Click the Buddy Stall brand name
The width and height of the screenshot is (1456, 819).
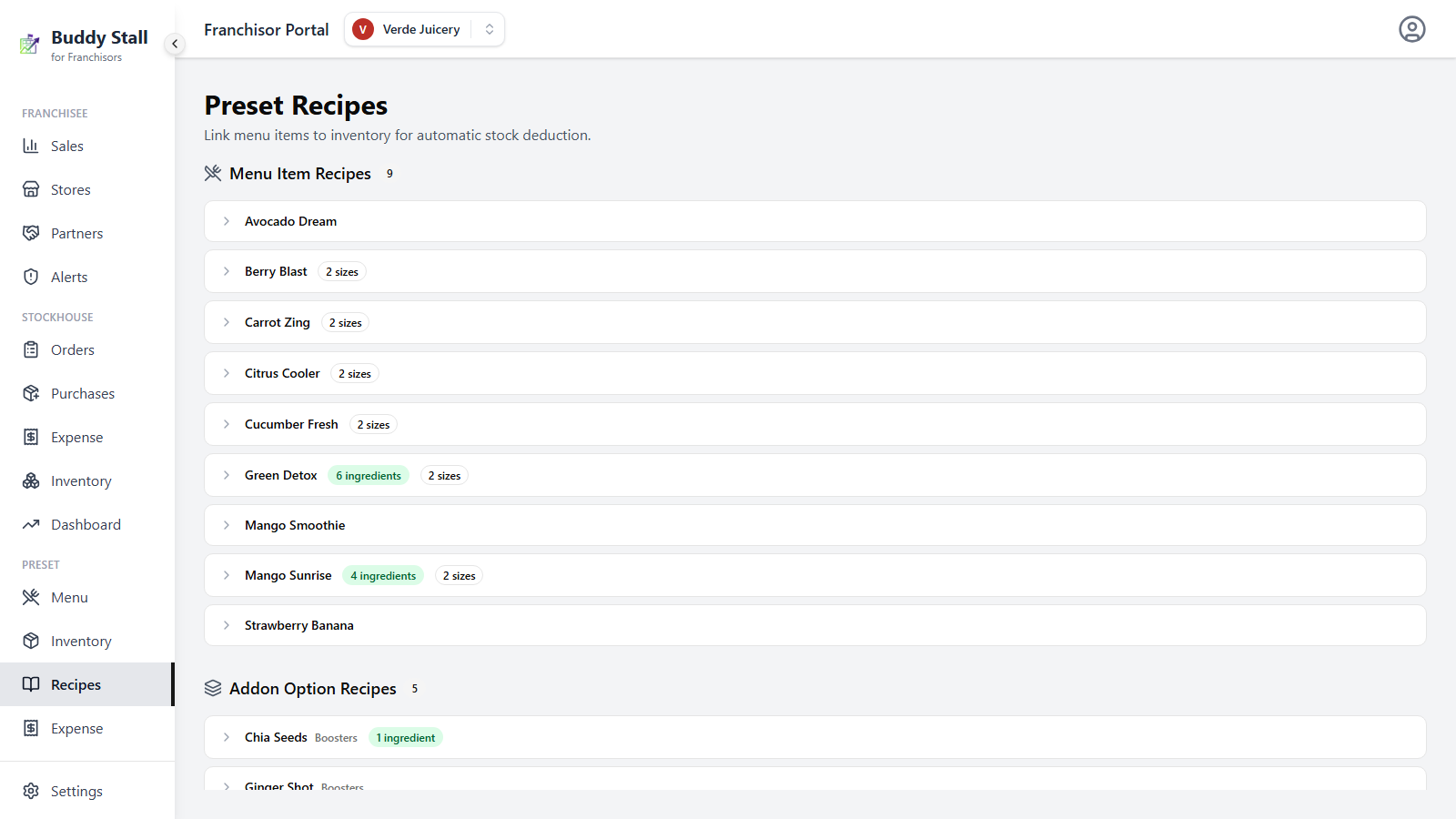pyautogui.click(x=99, y=37)
